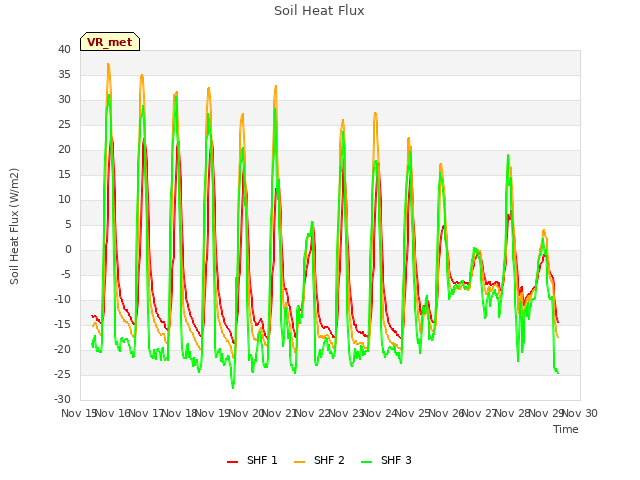Click the Soil Heat Flux chart title
Image resolution: width=640 pixels, height=480 pixels.
(319, 11)
